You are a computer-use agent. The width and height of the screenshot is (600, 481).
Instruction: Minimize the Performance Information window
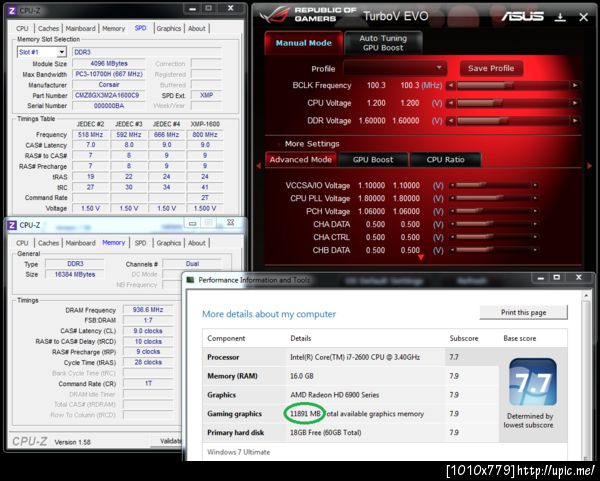pyautogui.click(x=541, y=278)
